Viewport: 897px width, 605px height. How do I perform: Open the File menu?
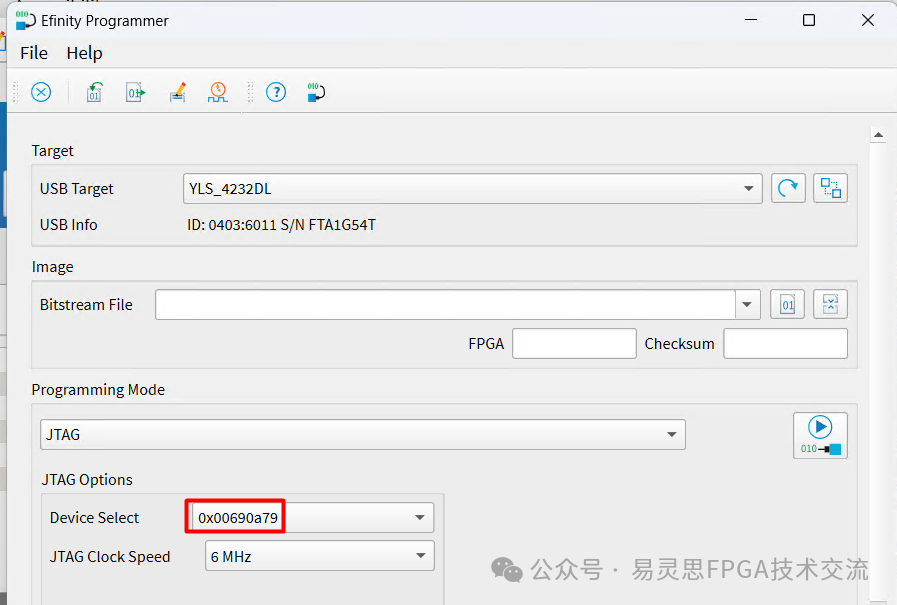(x=34, y=53)
